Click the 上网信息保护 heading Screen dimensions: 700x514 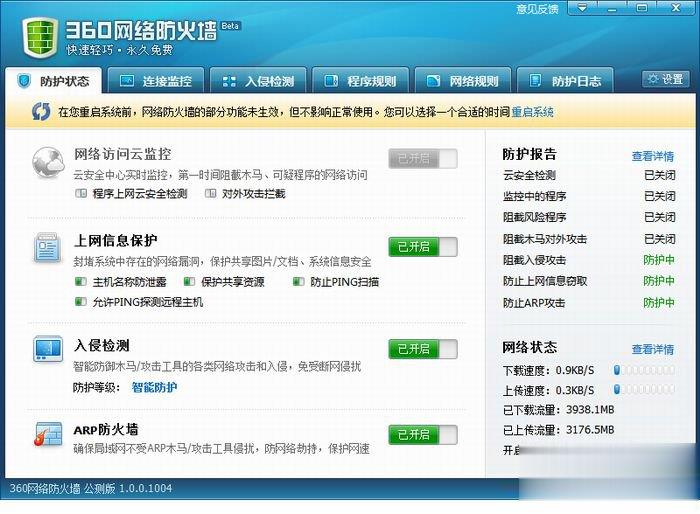[116, 240]
